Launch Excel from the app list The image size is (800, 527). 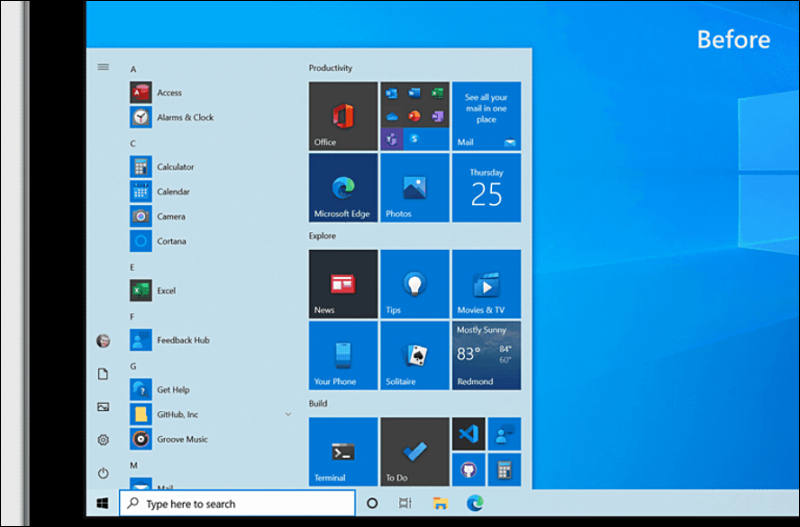(x=153, y=290)
